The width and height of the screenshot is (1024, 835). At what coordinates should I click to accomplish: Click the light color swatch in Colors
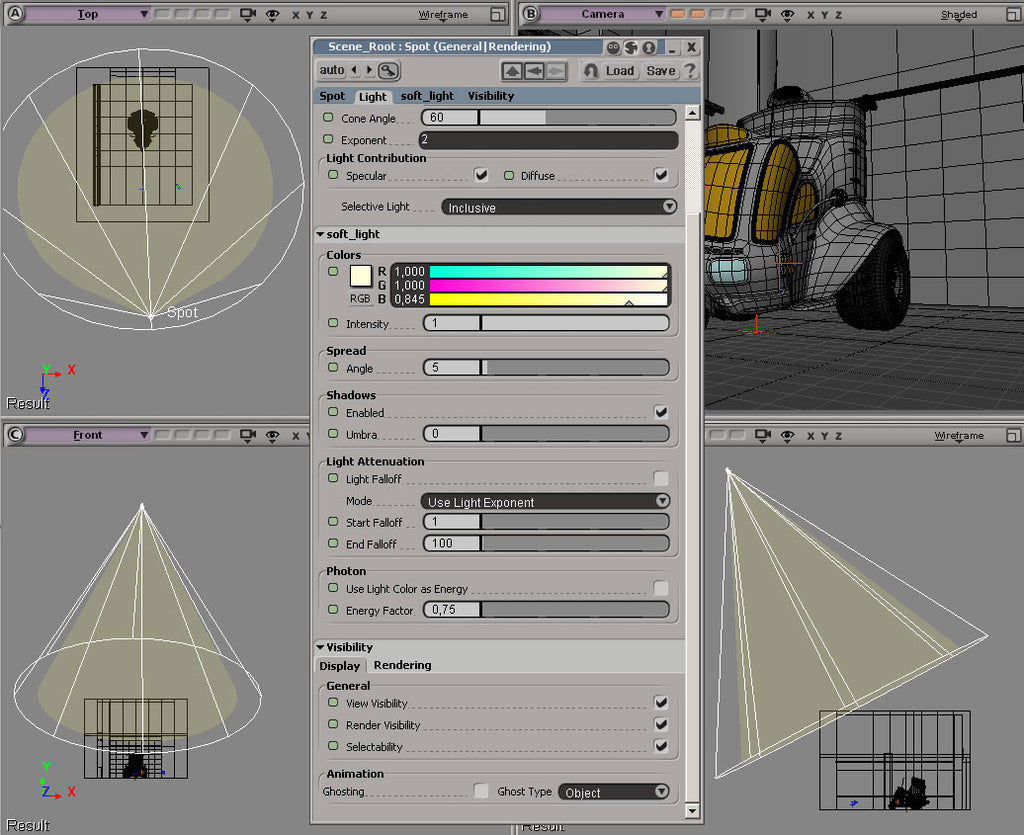point(360,278)
